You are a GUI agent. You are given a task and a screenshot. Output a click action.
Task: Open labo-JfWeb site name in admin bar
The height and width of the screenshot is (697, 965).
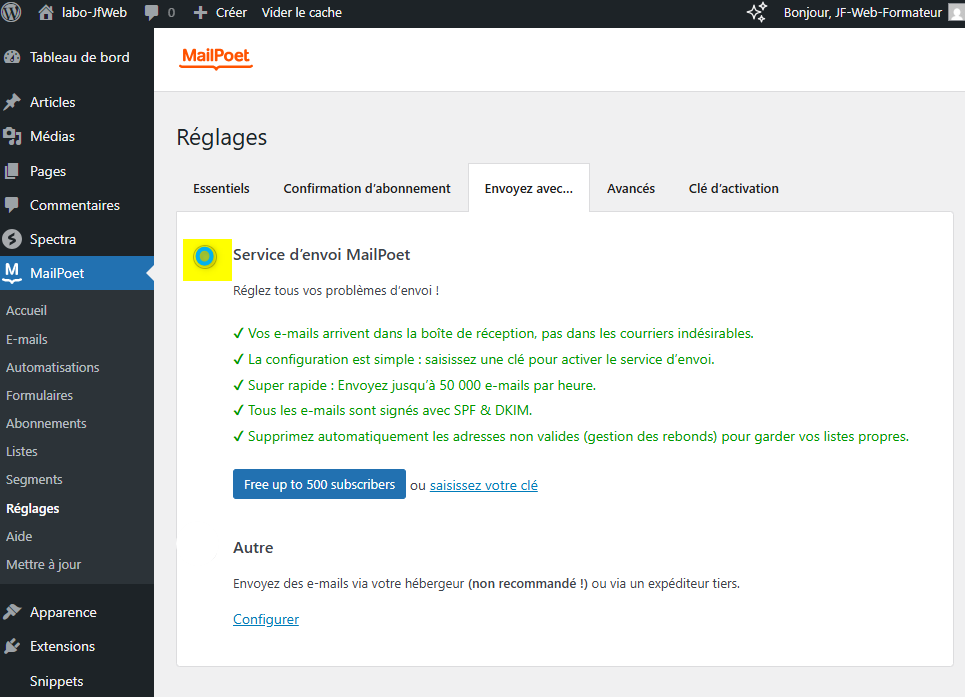click(94, 12)
